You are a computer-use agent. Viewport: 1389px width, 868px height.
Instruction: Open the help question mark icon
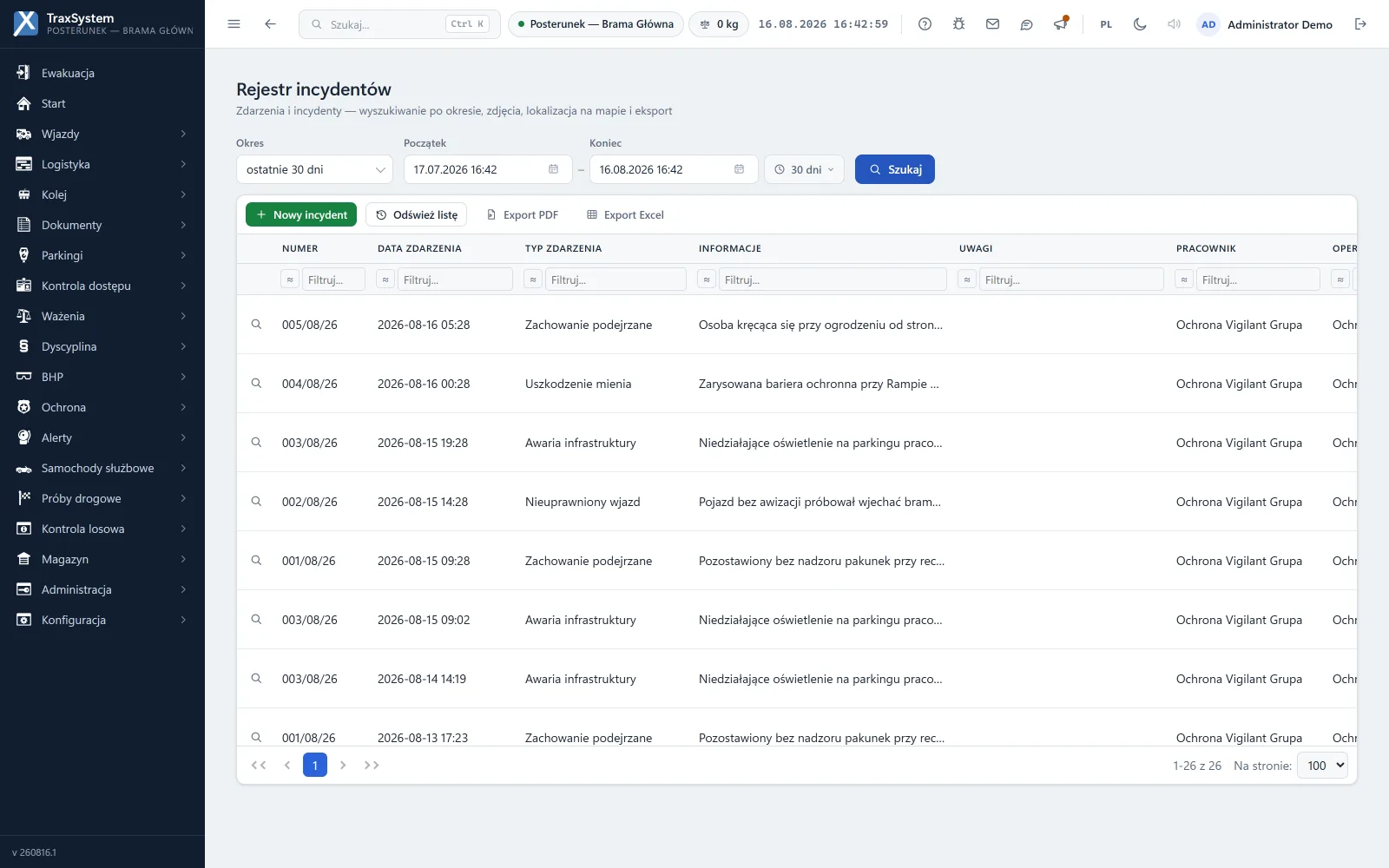pos(925,24)
